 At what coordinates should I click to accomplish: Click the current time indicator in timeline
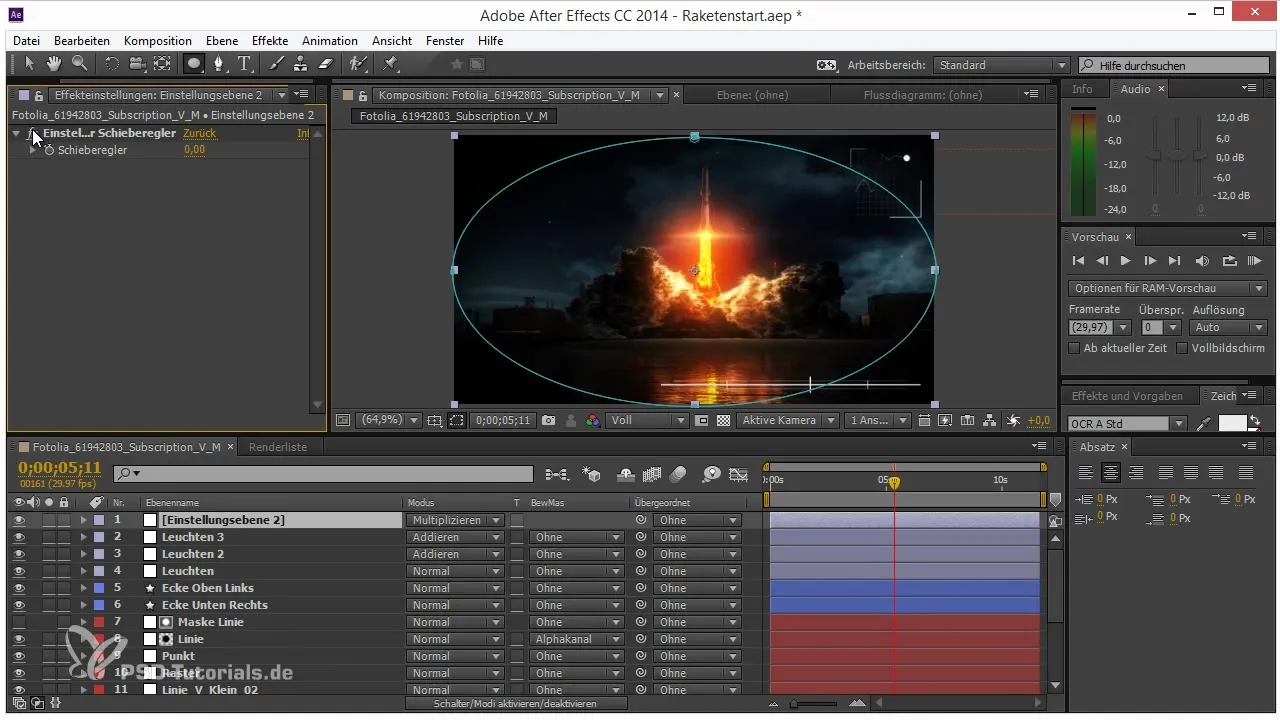click(x=894, y=482)
